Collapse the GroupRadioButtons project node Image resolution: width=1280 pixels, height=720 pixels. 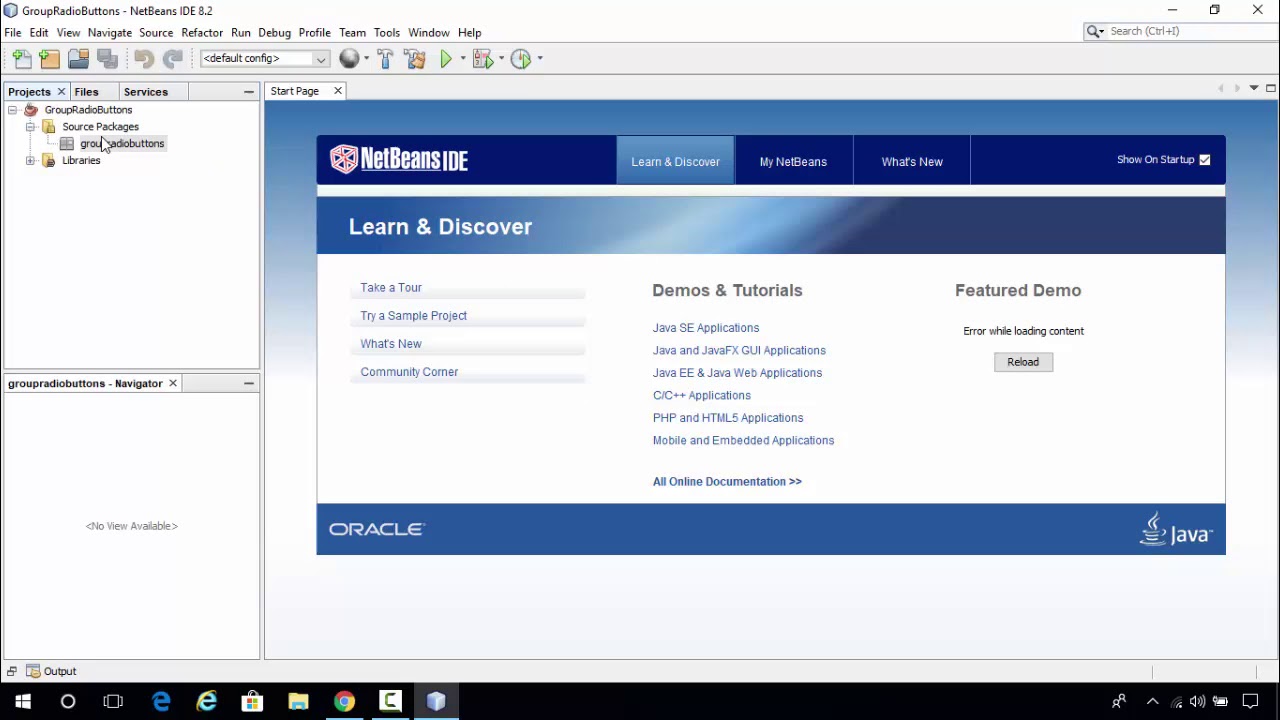click(x=12, y=110)
